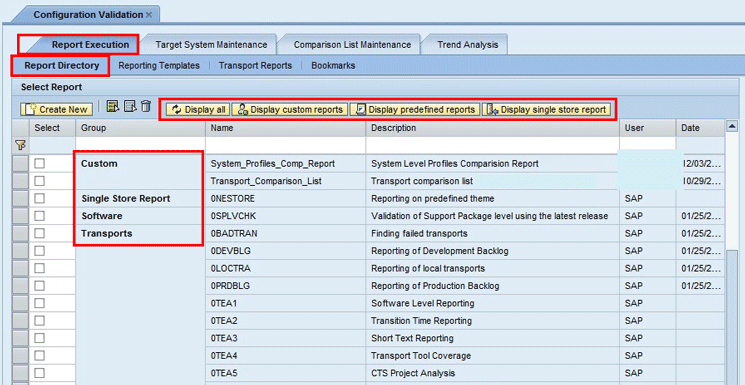The image size is (745, 385).
Task: Tick checkbox for 0TEA4 row
Action: [39, 356]
